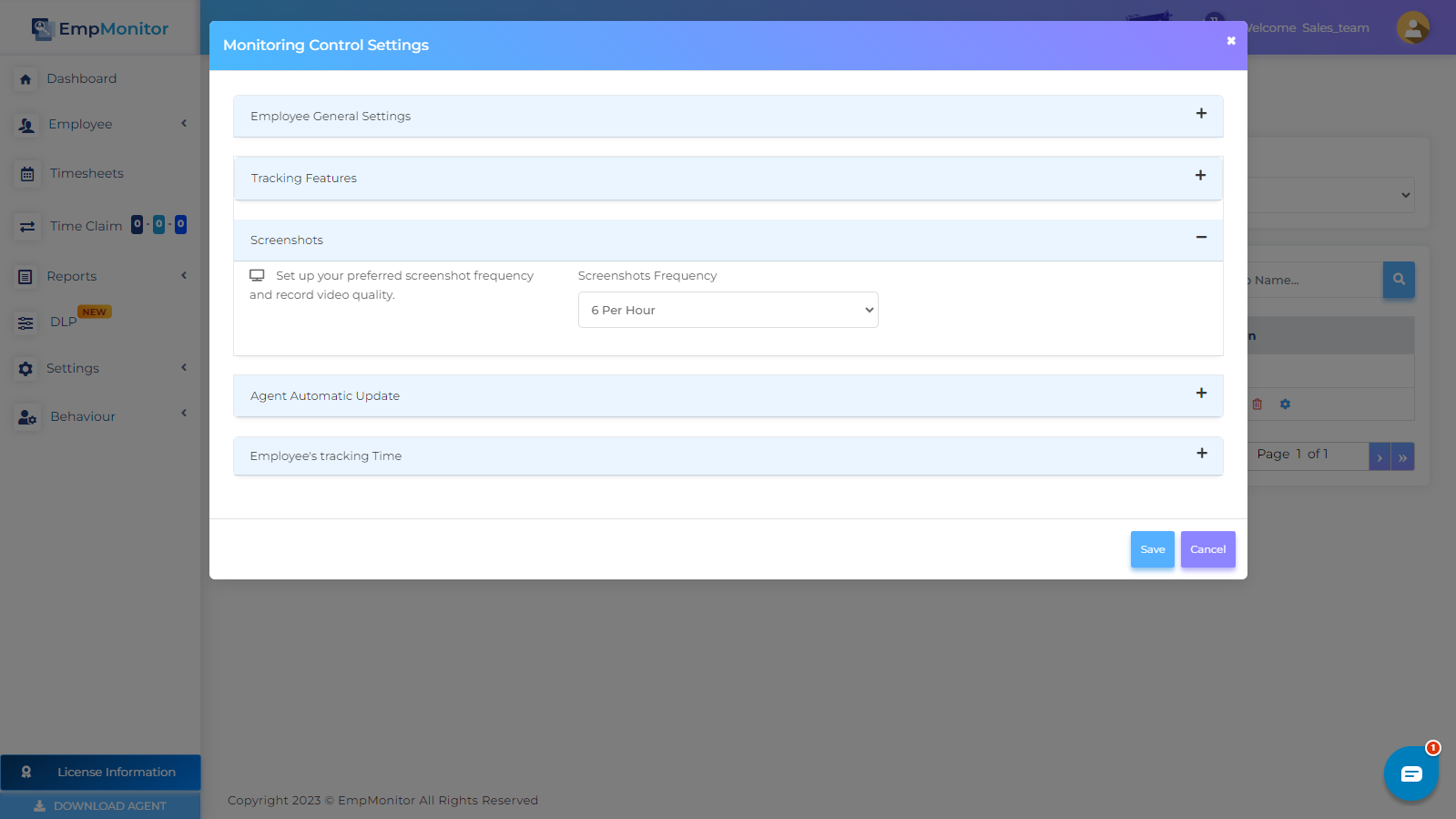
Task: Click the NEW badge on DLP
Action: (94, 312)
